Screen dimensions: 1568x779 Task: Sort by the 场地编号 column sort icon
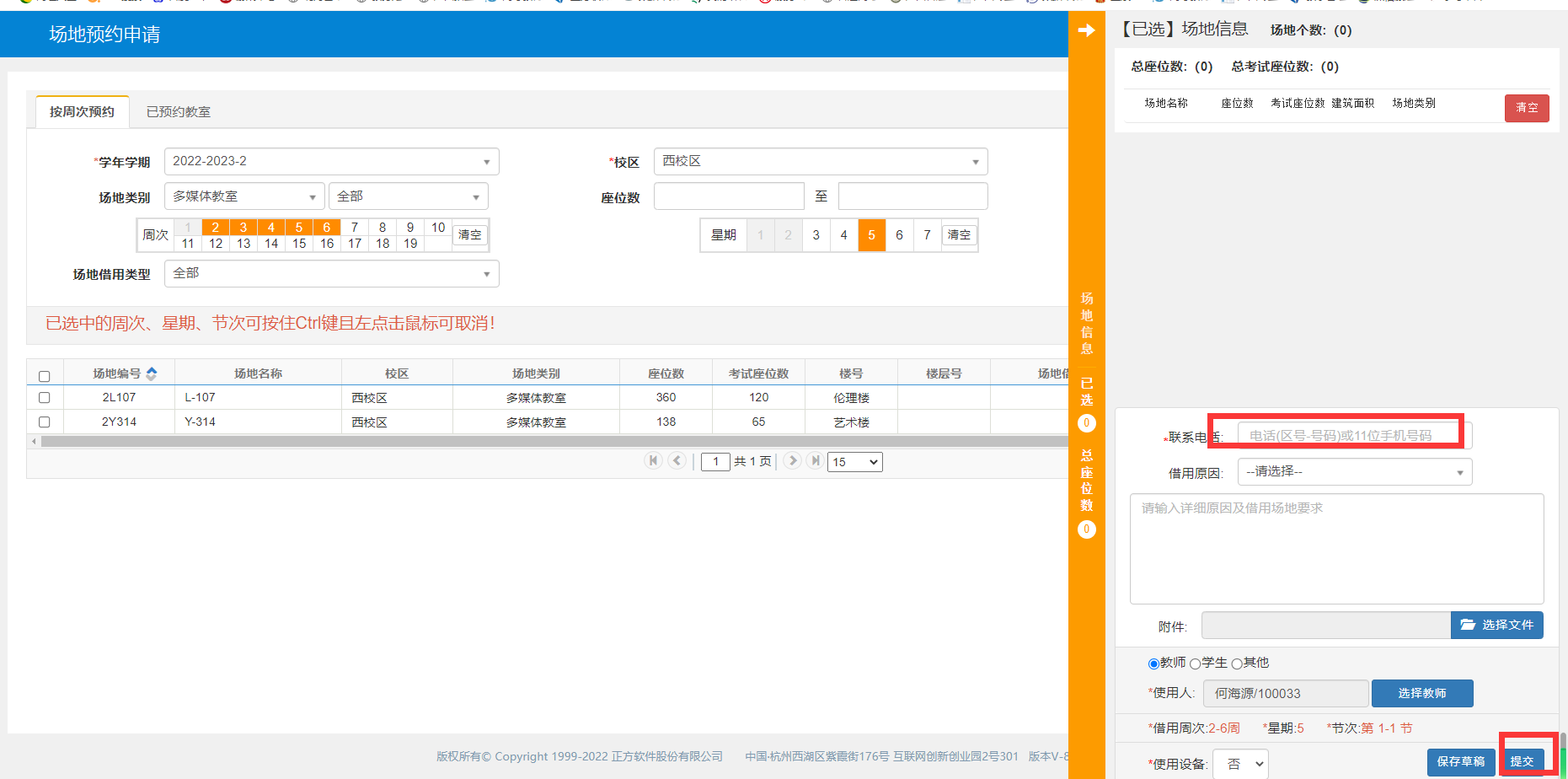click(x=152, y=373)
